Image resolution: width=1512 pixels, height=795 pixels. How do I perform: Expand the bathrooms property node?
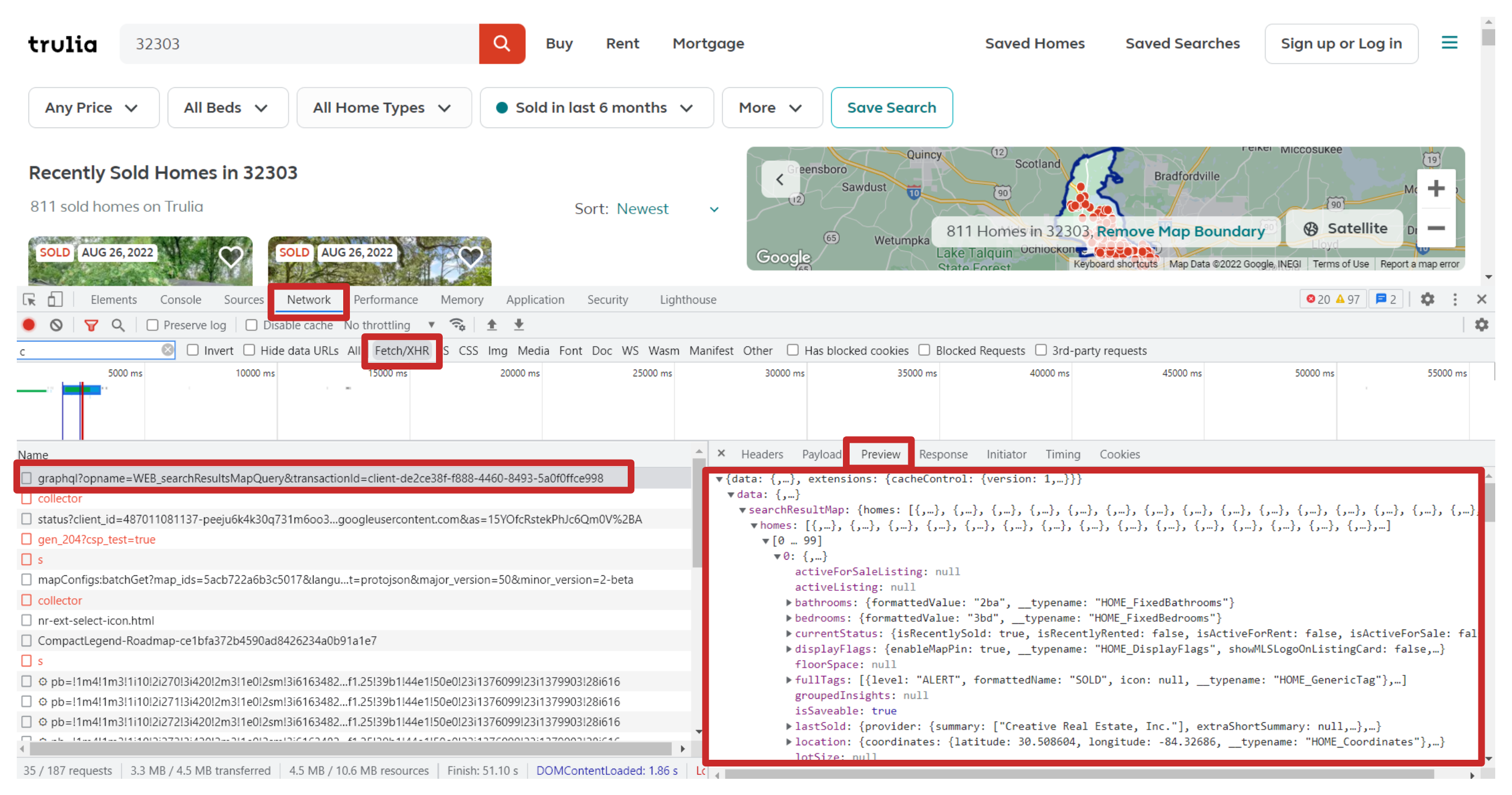(x=789, y=603)
